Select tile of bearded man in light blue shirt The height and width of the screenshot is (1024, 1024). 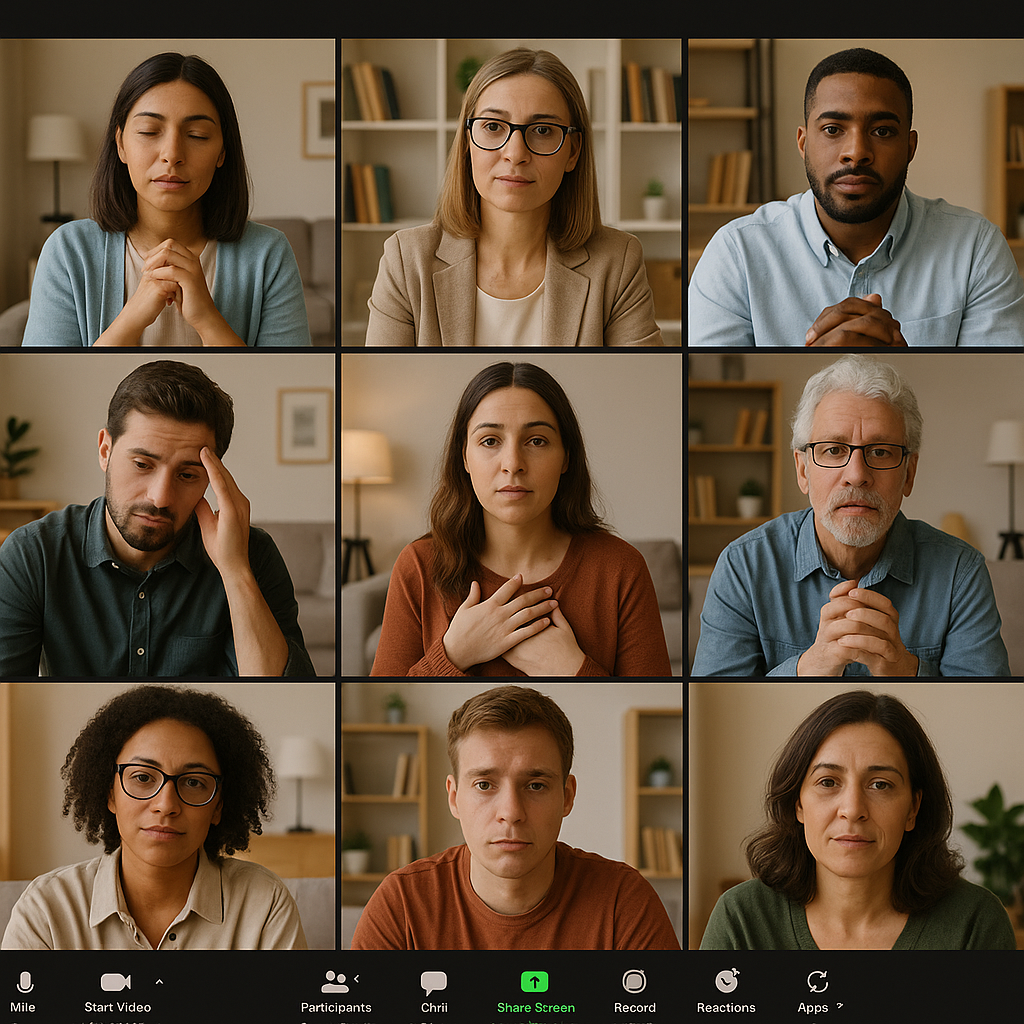pos(856,193)
